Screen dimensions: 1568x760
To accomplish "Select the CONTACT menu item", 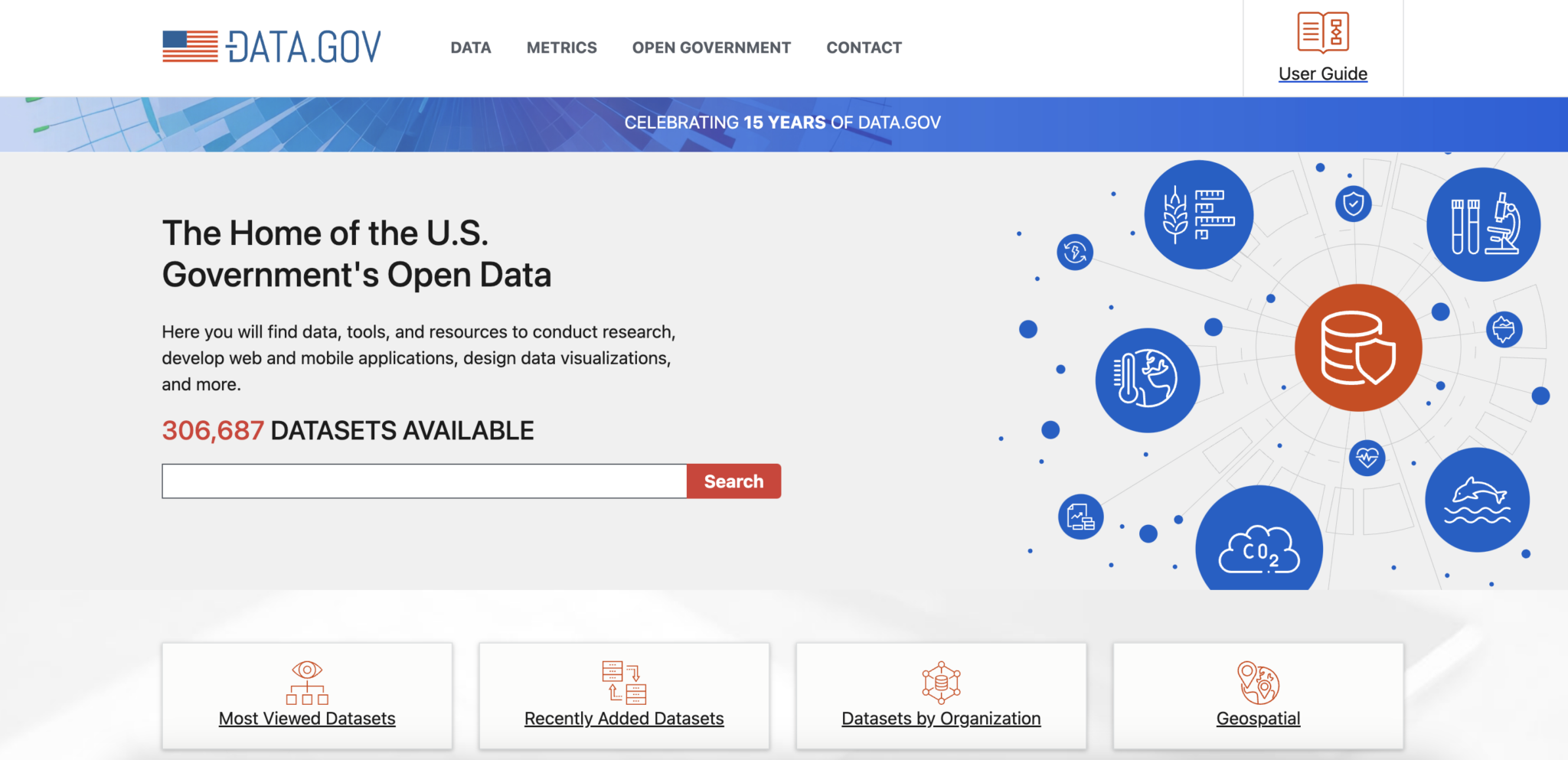I will [x=864, y=47].
